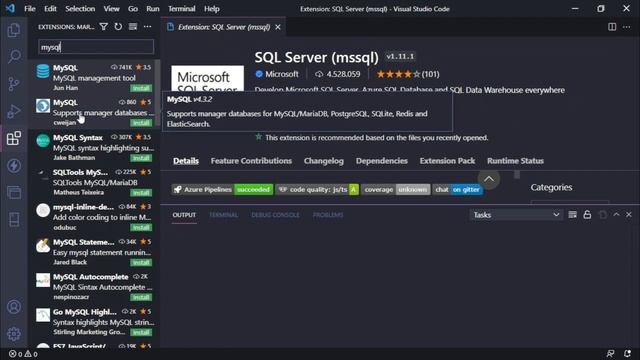This screenshot has height=360, width=640.
Task: Select the OUTPUT panel tab
Action: click(184, 215)
